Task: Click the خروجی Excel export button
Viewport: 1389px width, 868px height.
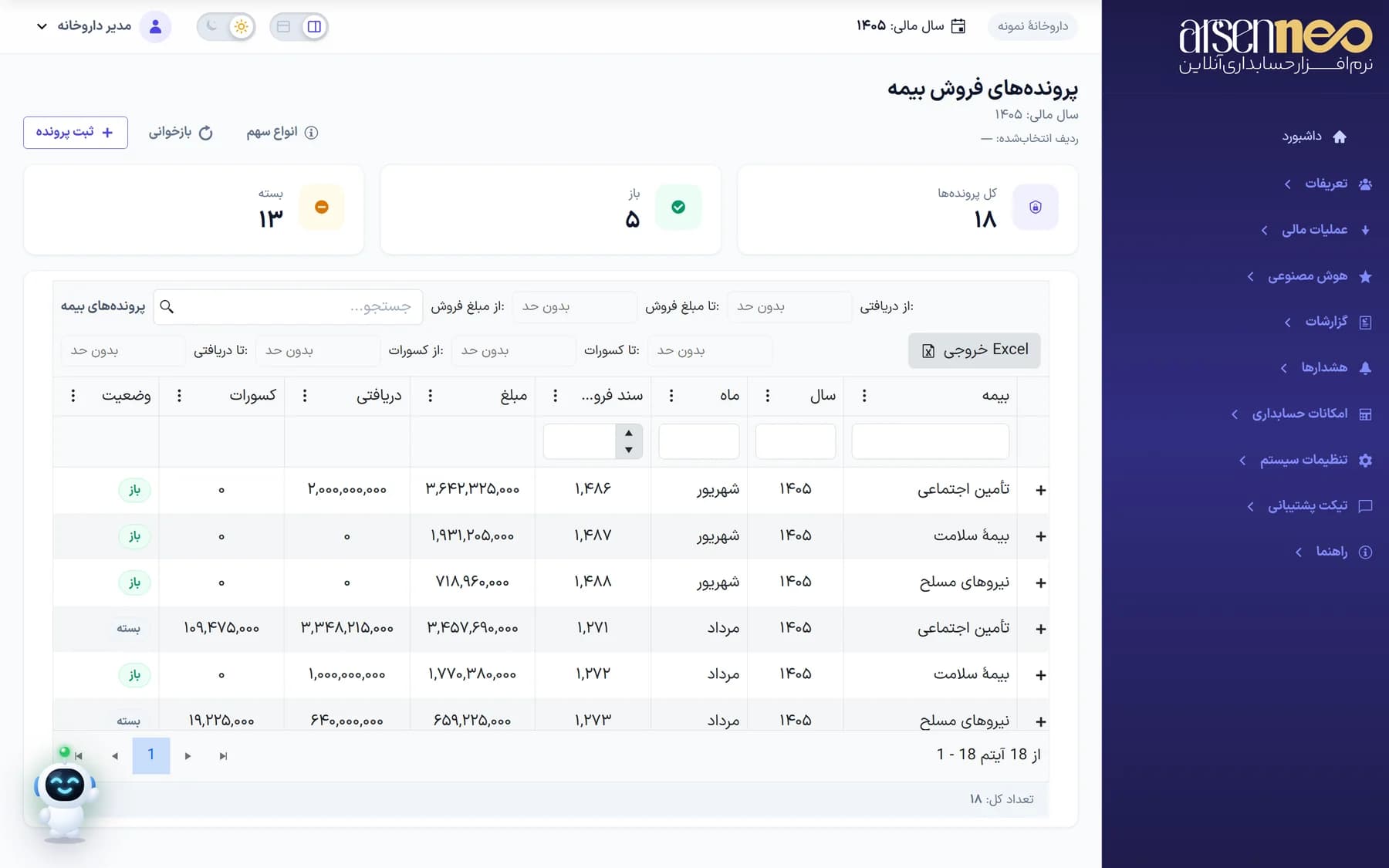Action: point(975,350)
